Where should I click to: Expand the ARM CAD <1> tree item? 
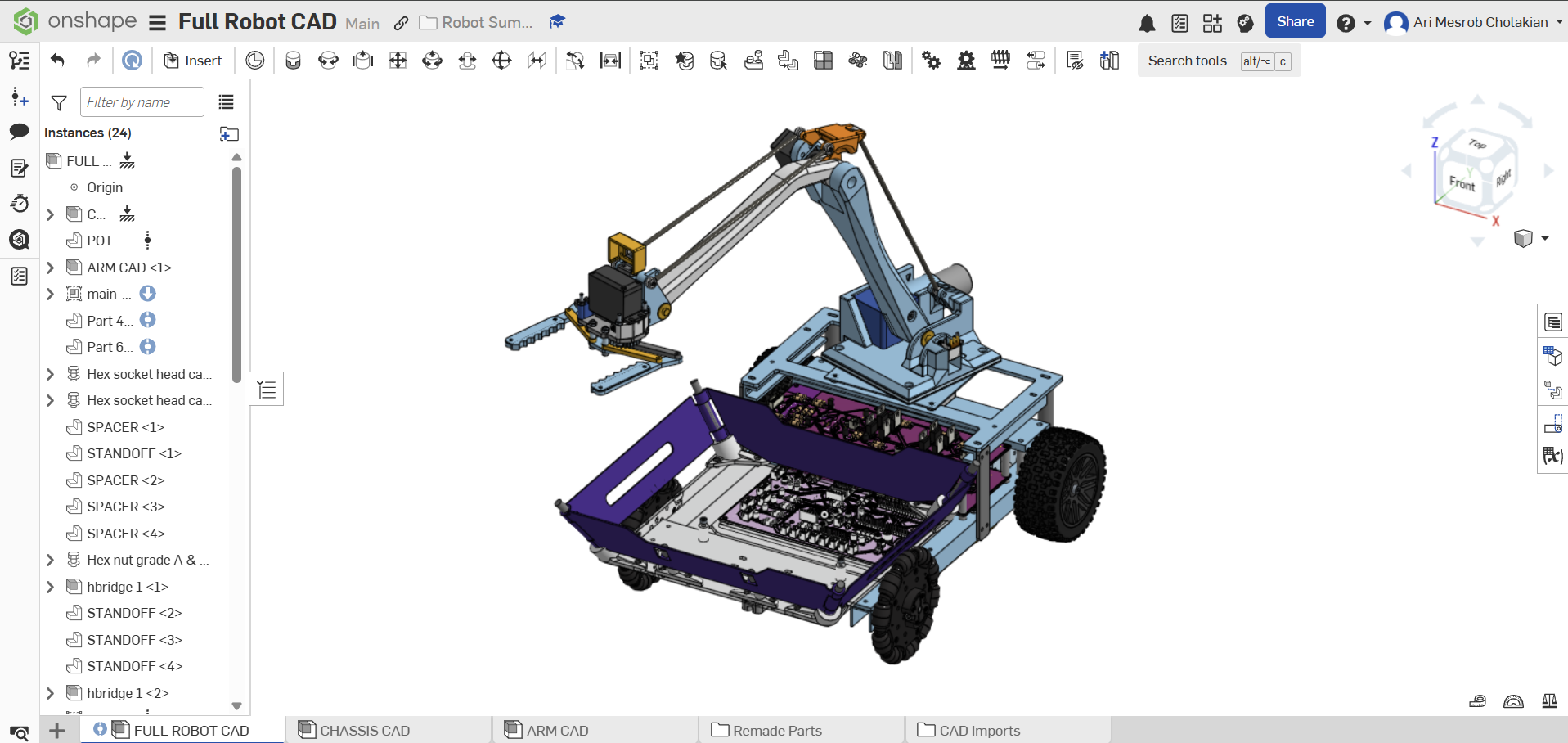tap(50, 268)
